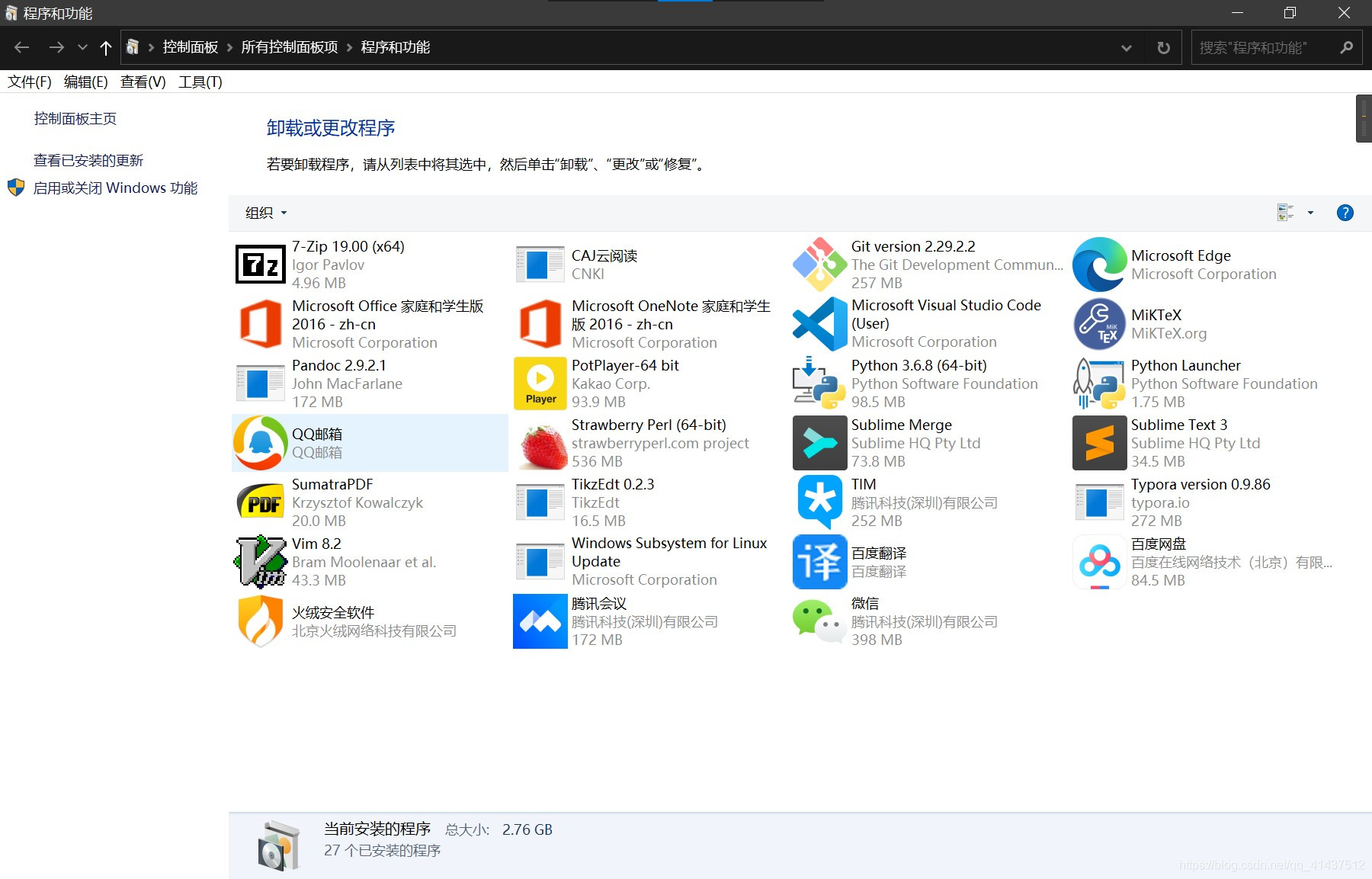Select the TIM asterisk icon
Screen dimensions: 1372x879
click(x=819, y=502)
